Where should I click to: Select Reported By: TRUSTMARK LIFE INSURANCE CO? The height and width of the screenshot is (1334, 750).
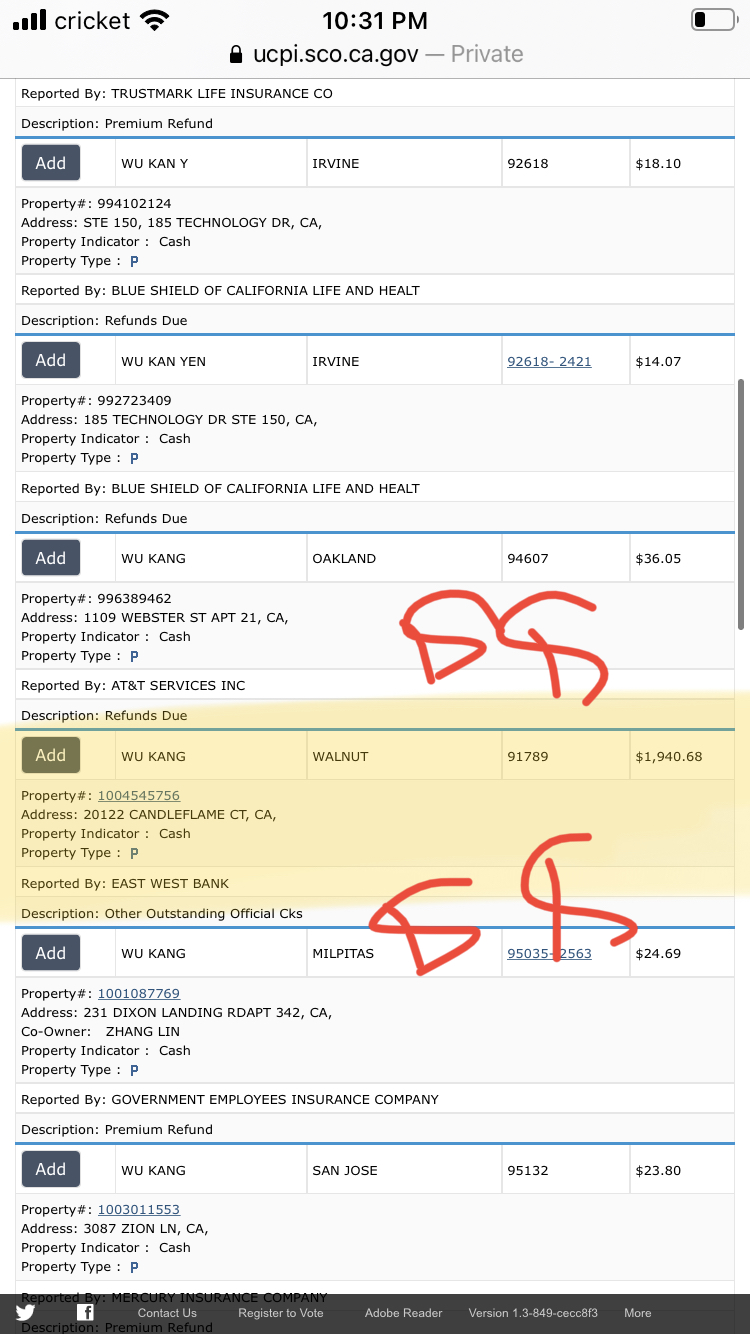click(177, 93)
